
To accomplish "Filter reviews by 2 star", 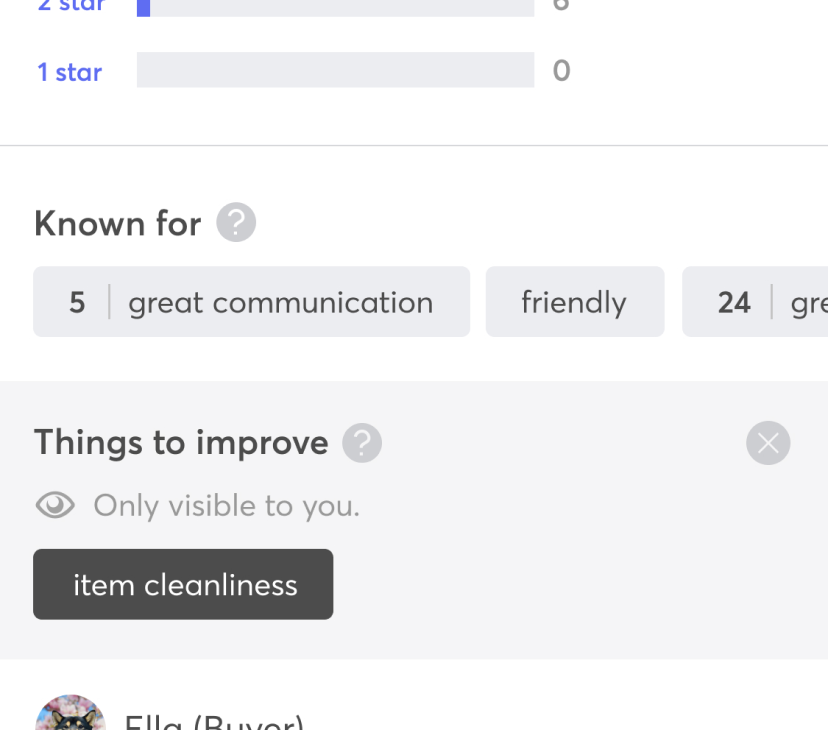I will [x=69, y=6].
